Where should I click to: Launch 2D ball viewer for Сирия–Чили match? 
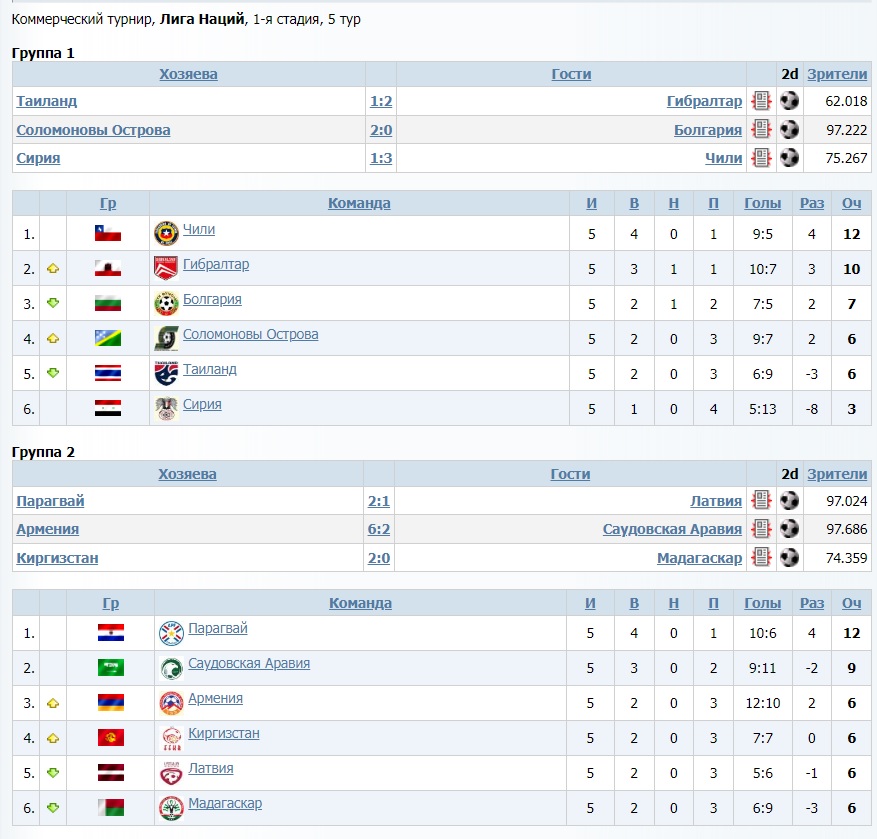pos(790,157)
